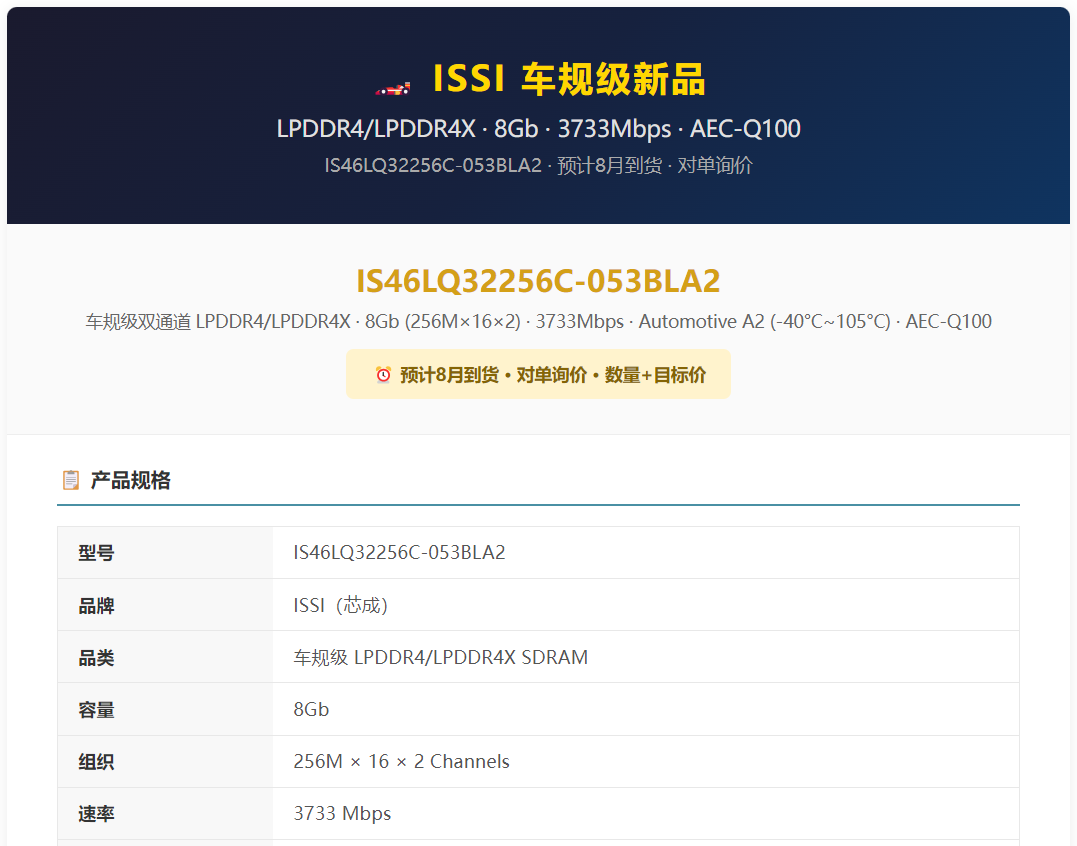The image size is (1077, 846).
Task: Select banner subtitle LPDDR4/LPDDR4X · 8Gb · 3733Mbps · AEC-Q100
Action: (538, 128)
